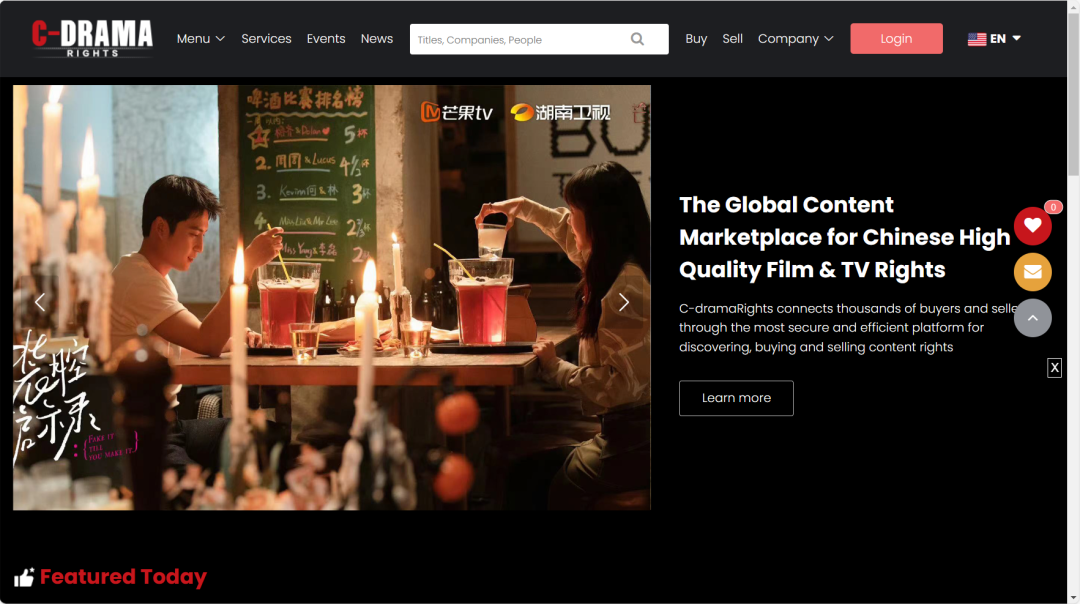Go to previous slide in carousel
Screen dimensions: 1080x604
pyautogui.click(x=40, y=302)
